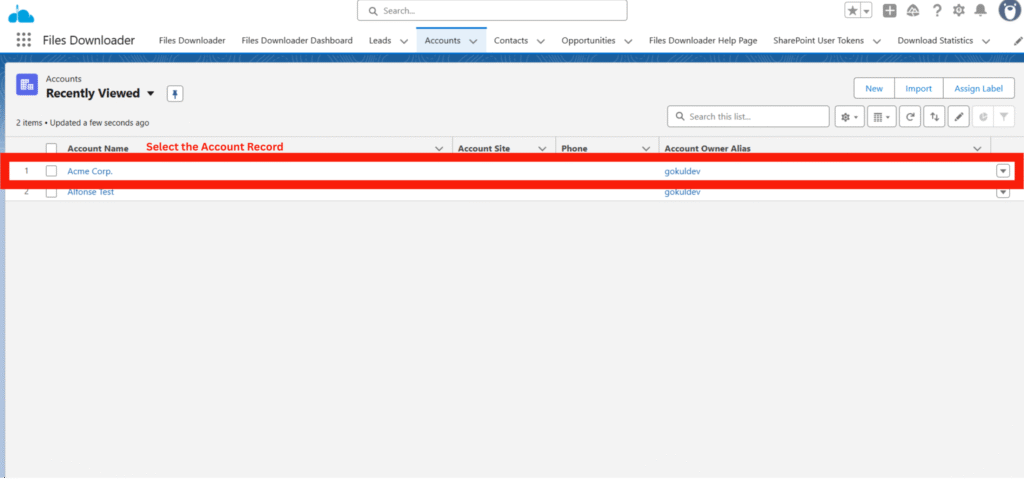Open gokuldev owner on Alfonse Test row
Screen dimensions: 1024x480
(x=682, y=192)
